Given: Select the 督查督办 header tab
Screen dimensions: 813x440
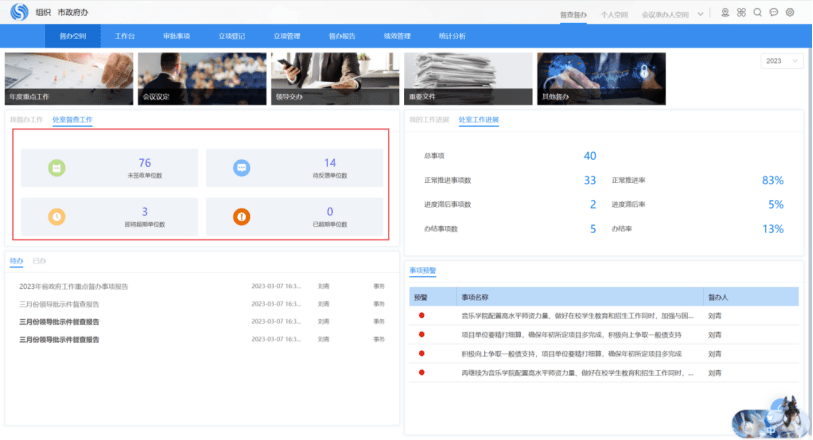Looking at the screenshot, I should point(573,15).
